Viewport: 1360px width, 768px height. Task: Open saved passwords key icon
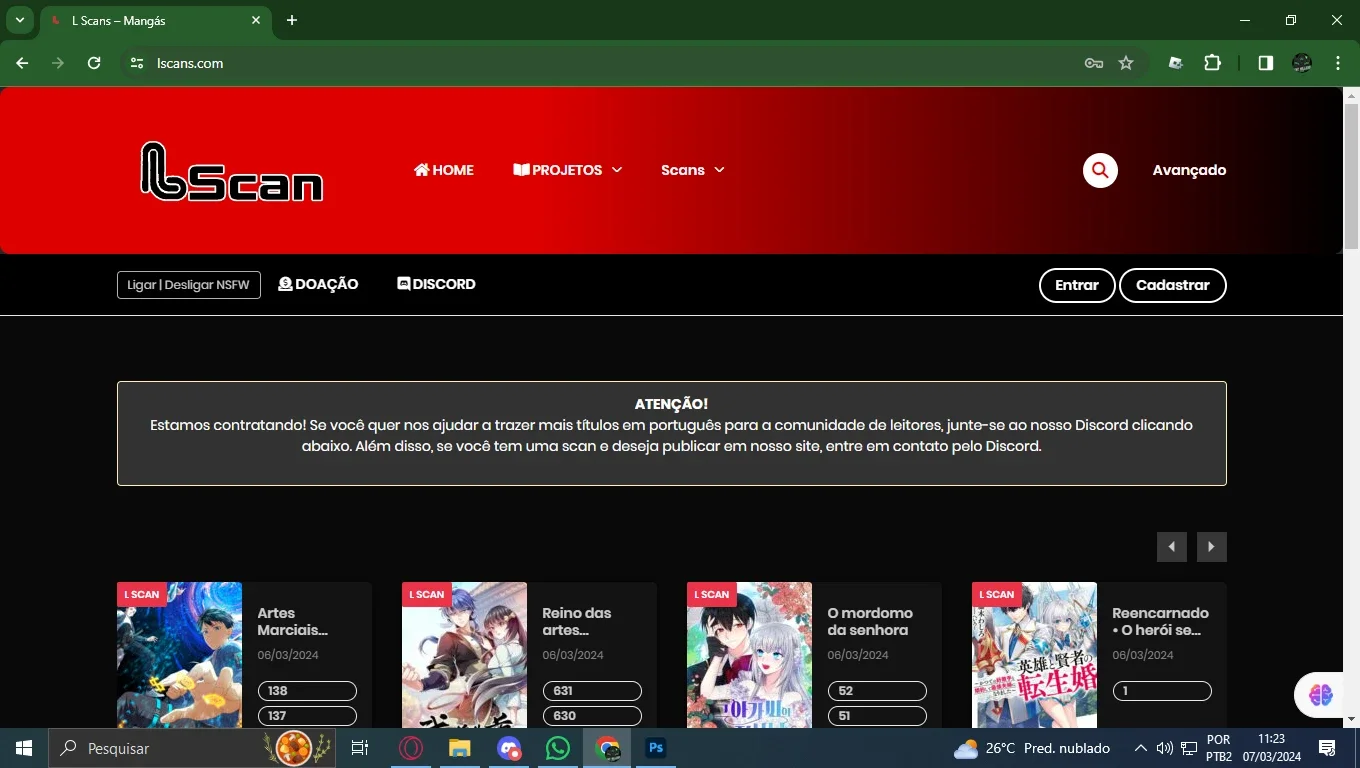pos(1094,63)
